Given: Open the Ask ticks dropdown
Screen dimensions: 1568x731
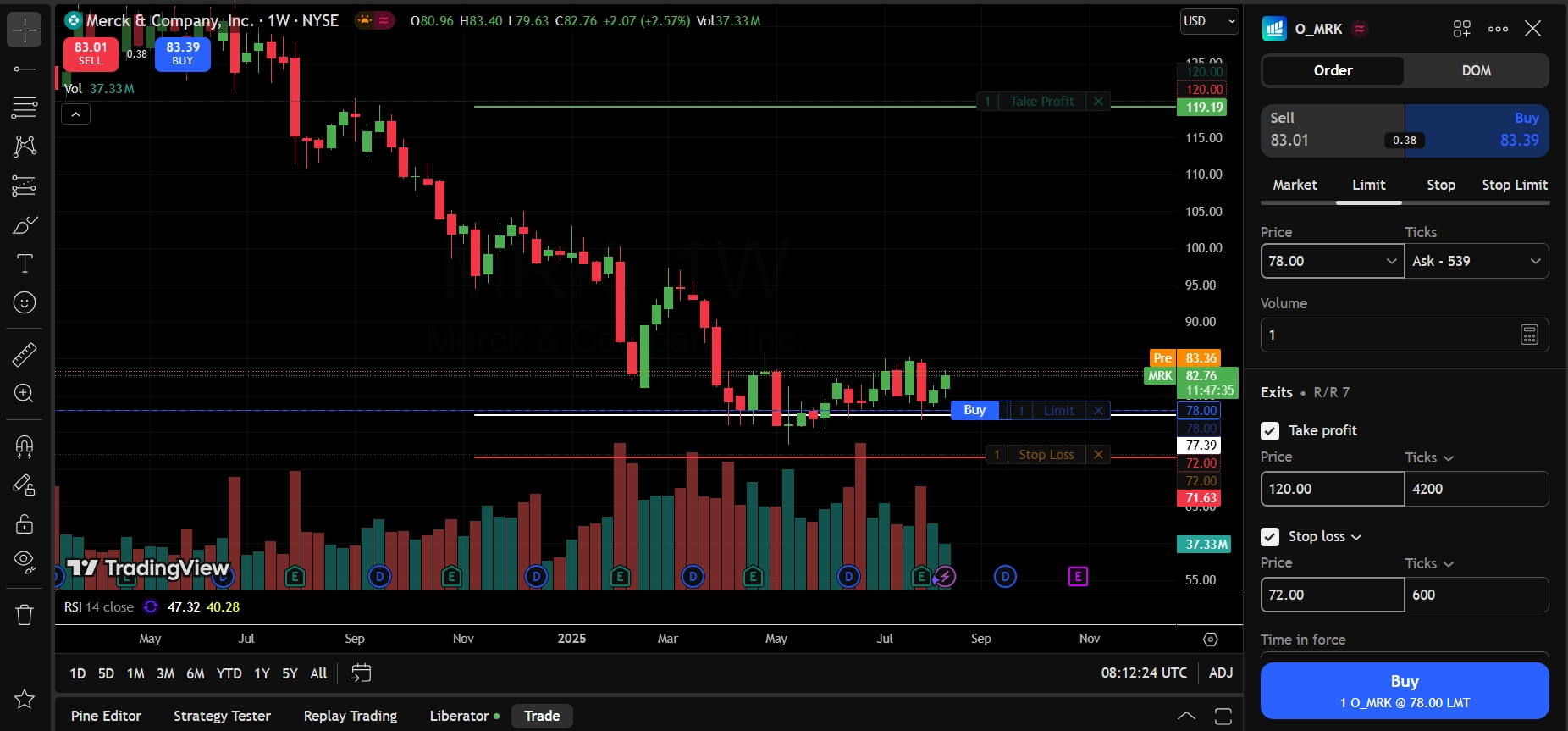Looking at the screenshot, I should pos(1477,261).
